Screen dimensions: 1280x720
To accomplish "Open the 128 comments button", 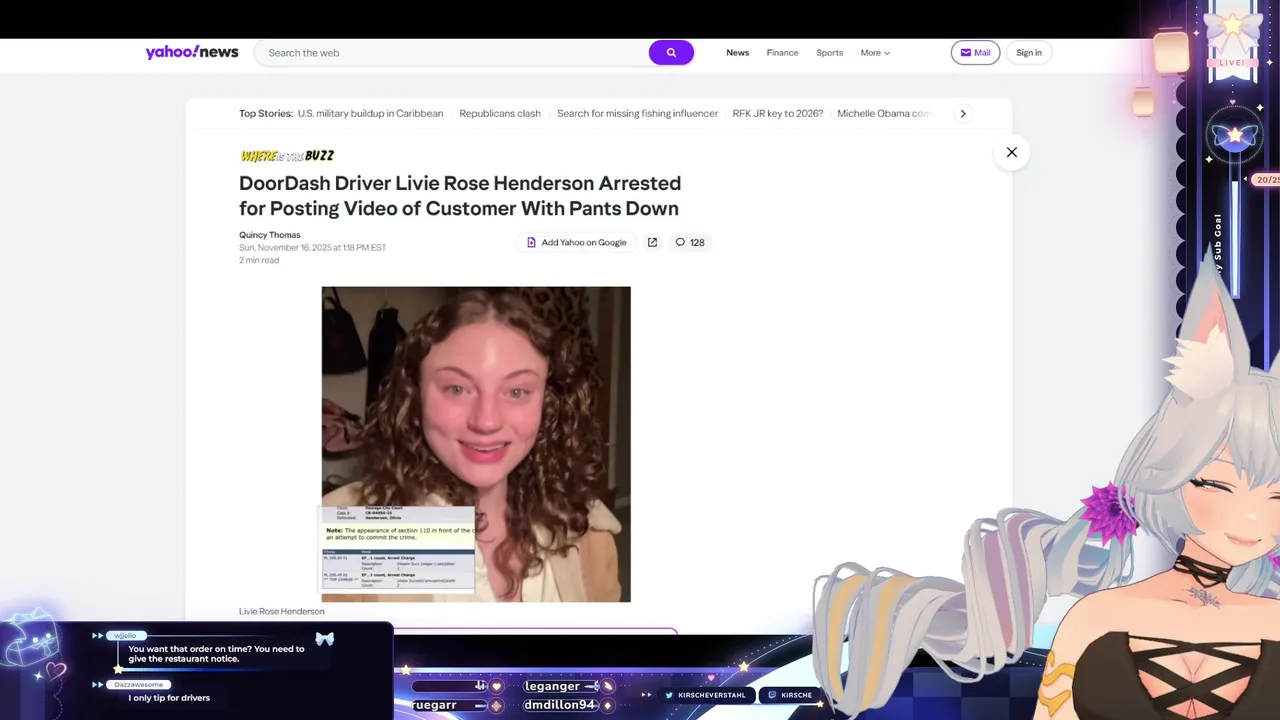I will tap(690, 242).
